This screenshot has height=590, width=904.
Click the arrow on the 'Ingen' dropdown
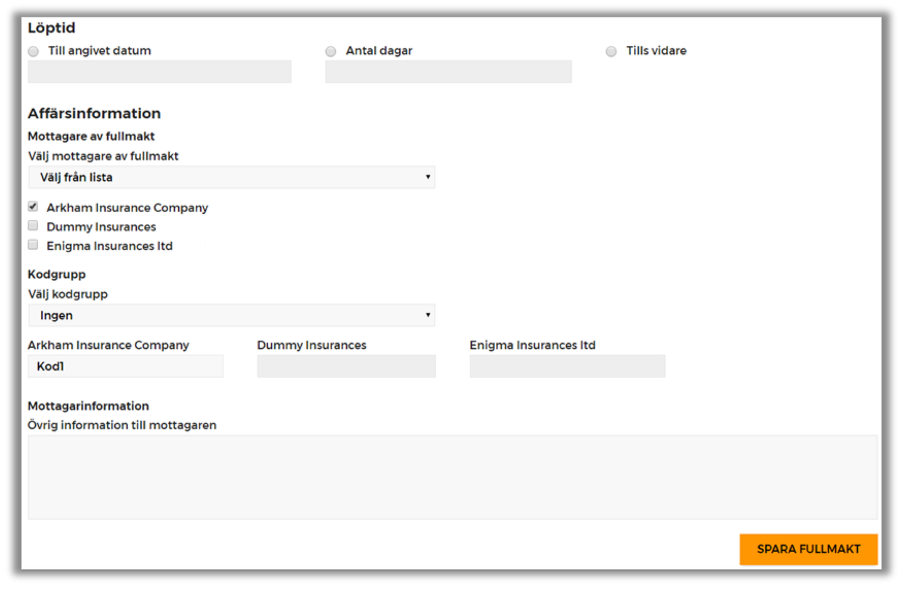(428, 315)
